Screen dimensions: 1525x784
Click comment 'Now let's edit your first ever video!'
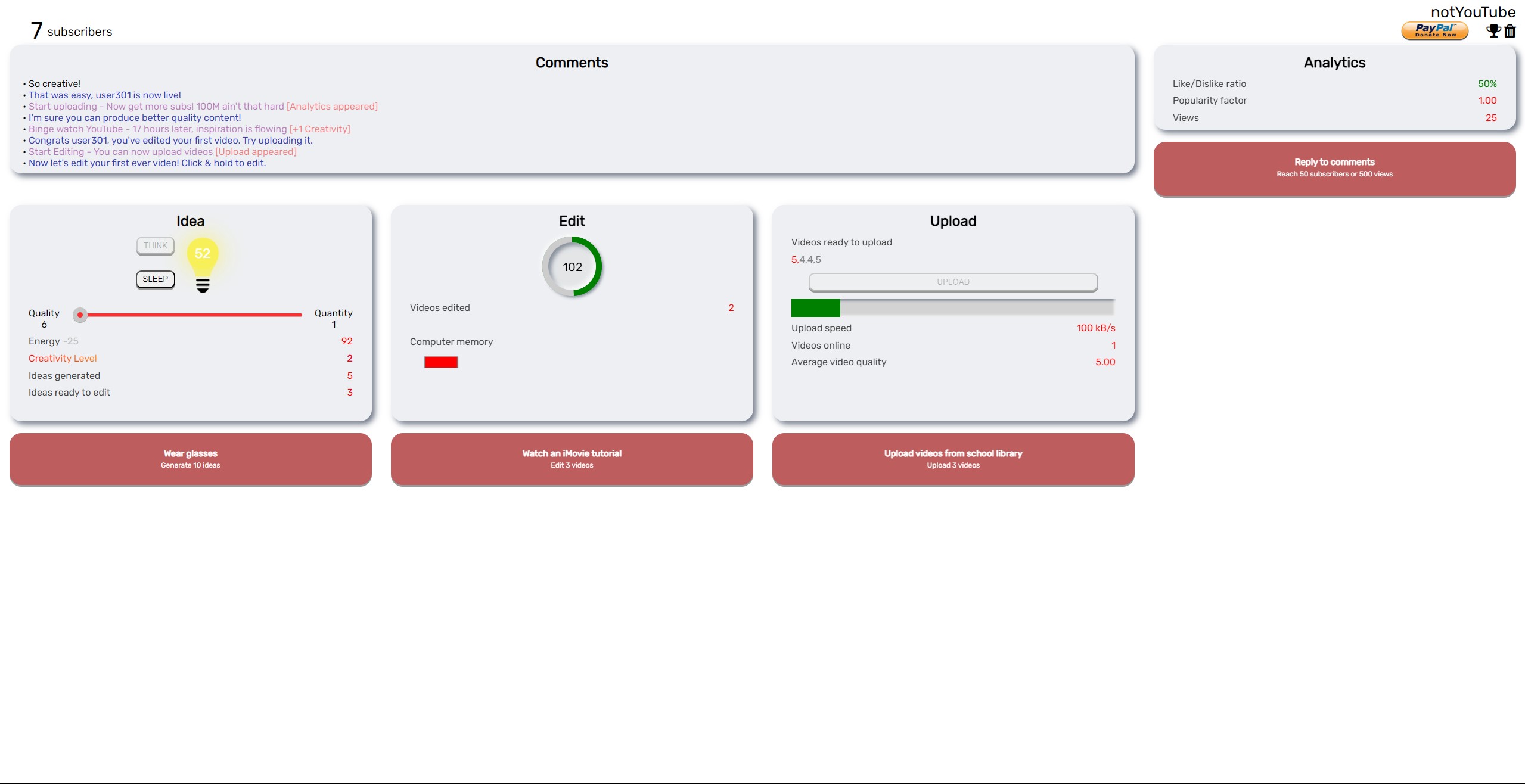coord(147,163)
